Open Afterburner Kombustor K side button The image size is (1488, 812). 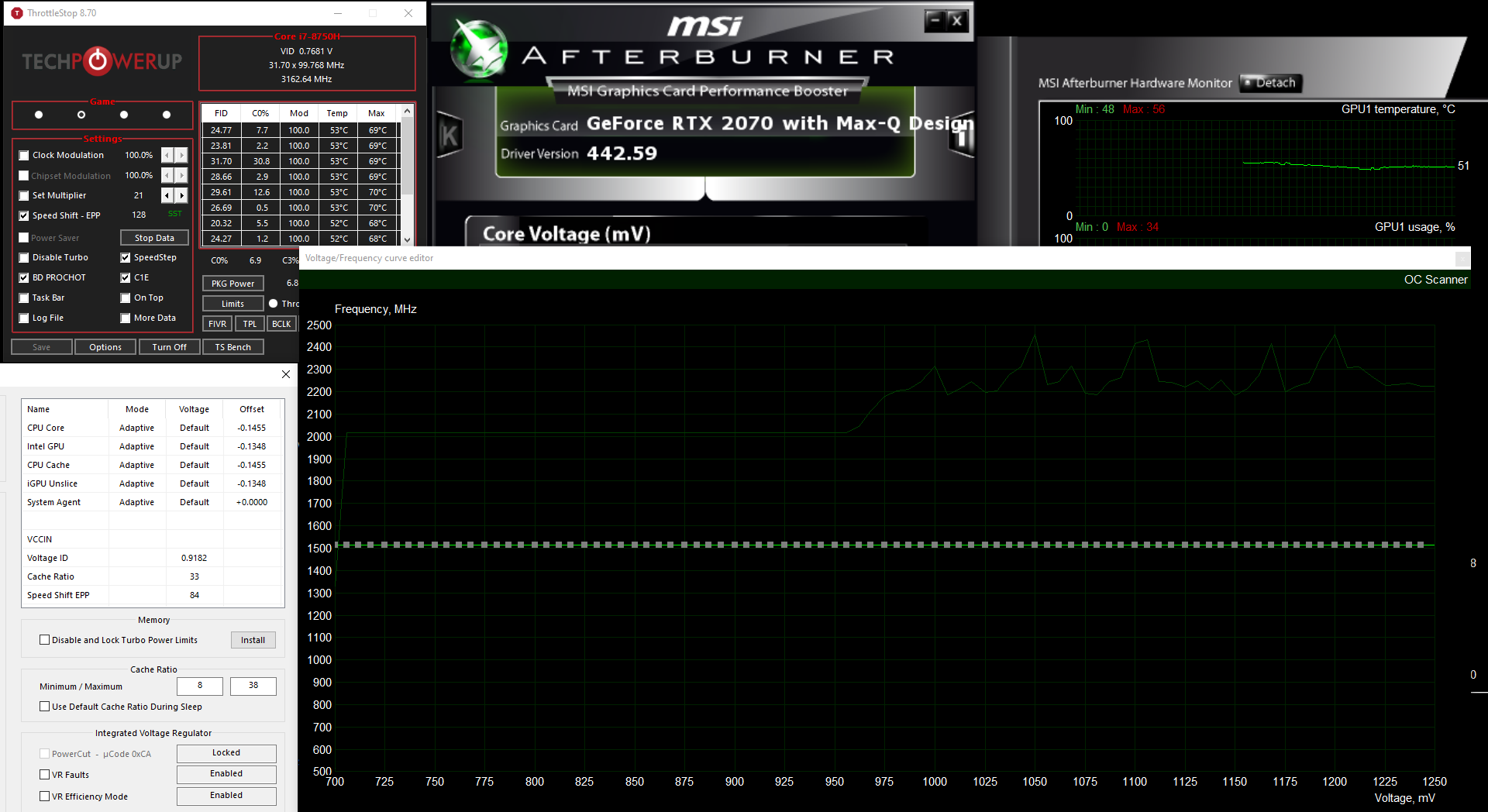(x=449, y=136)
